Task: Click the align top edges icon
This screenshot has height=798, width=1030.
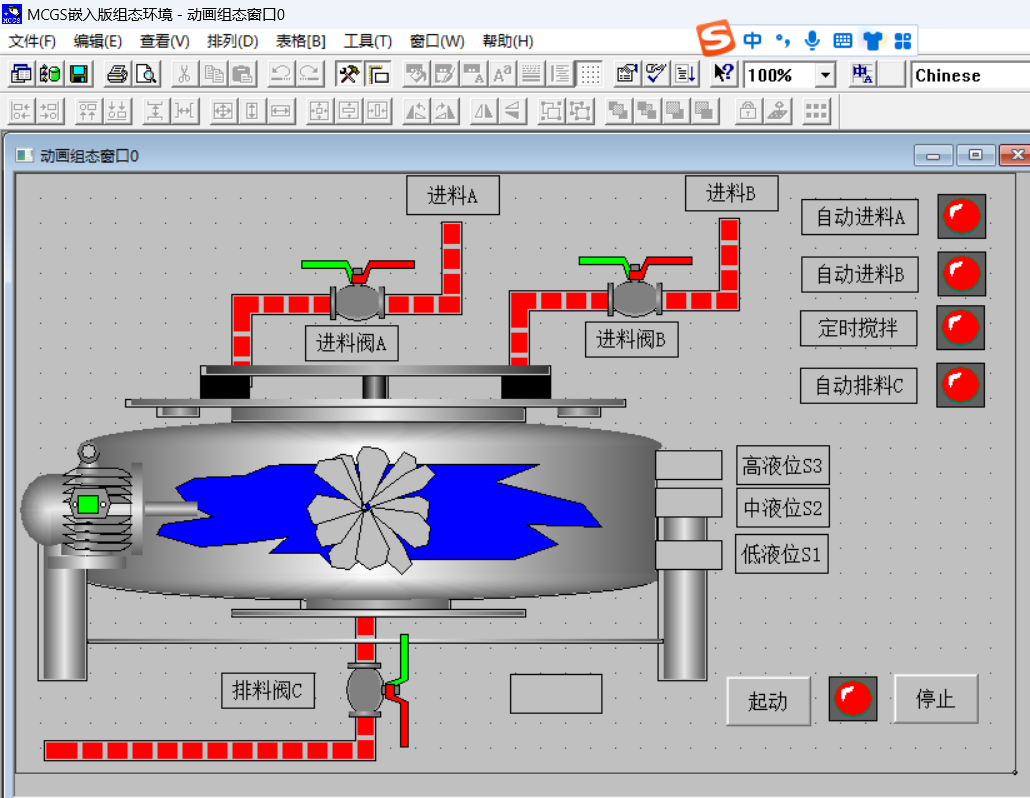Action: pos(88,111)
